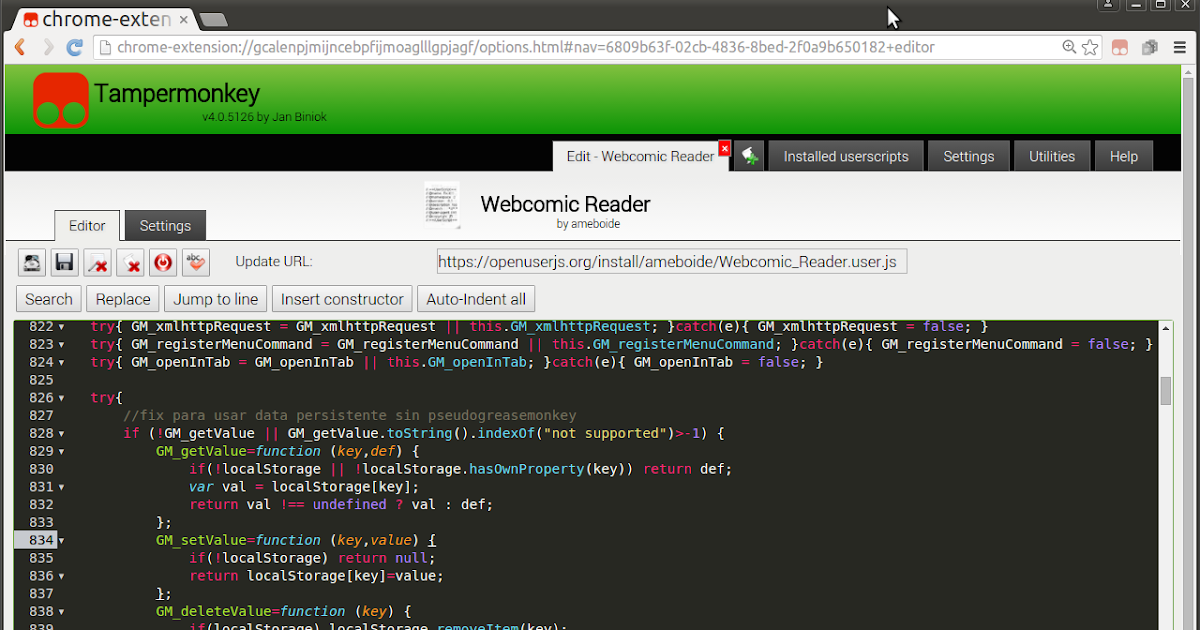The width and height of the screenshot is (1200, 630).
Task: Click 'v4.0.5126 by Jan Biniok' version text
Action: tap(264, 117)
